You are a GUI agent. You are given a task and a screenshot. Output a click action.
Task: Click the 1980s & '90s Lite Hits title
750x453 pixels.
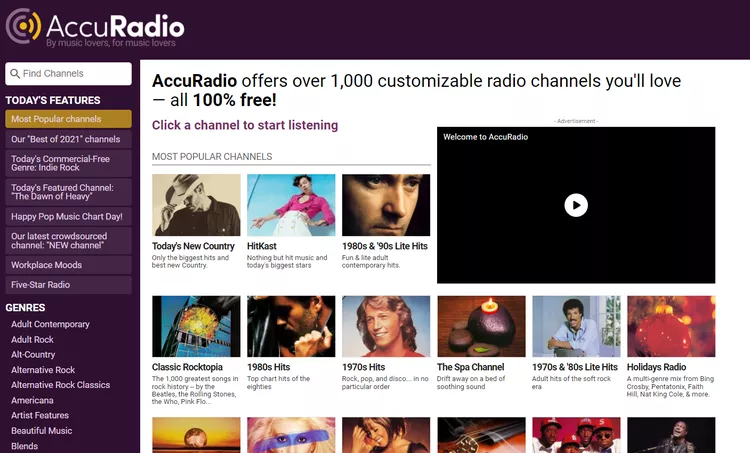[x=385, y=246]
